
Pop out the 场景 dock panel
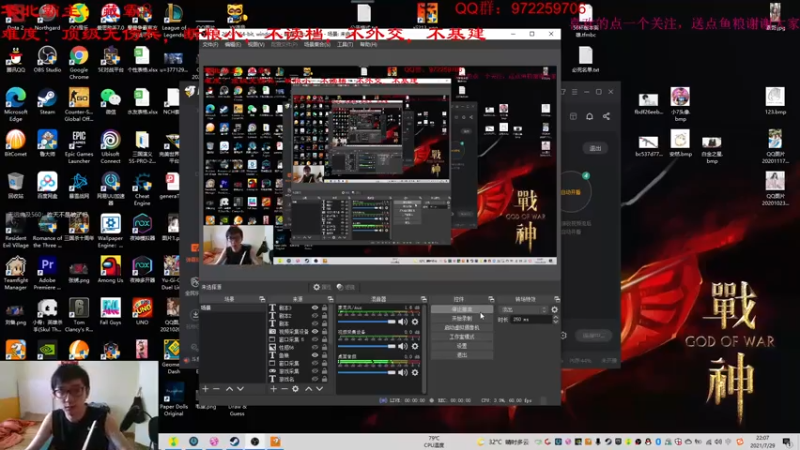click(262, 299)
